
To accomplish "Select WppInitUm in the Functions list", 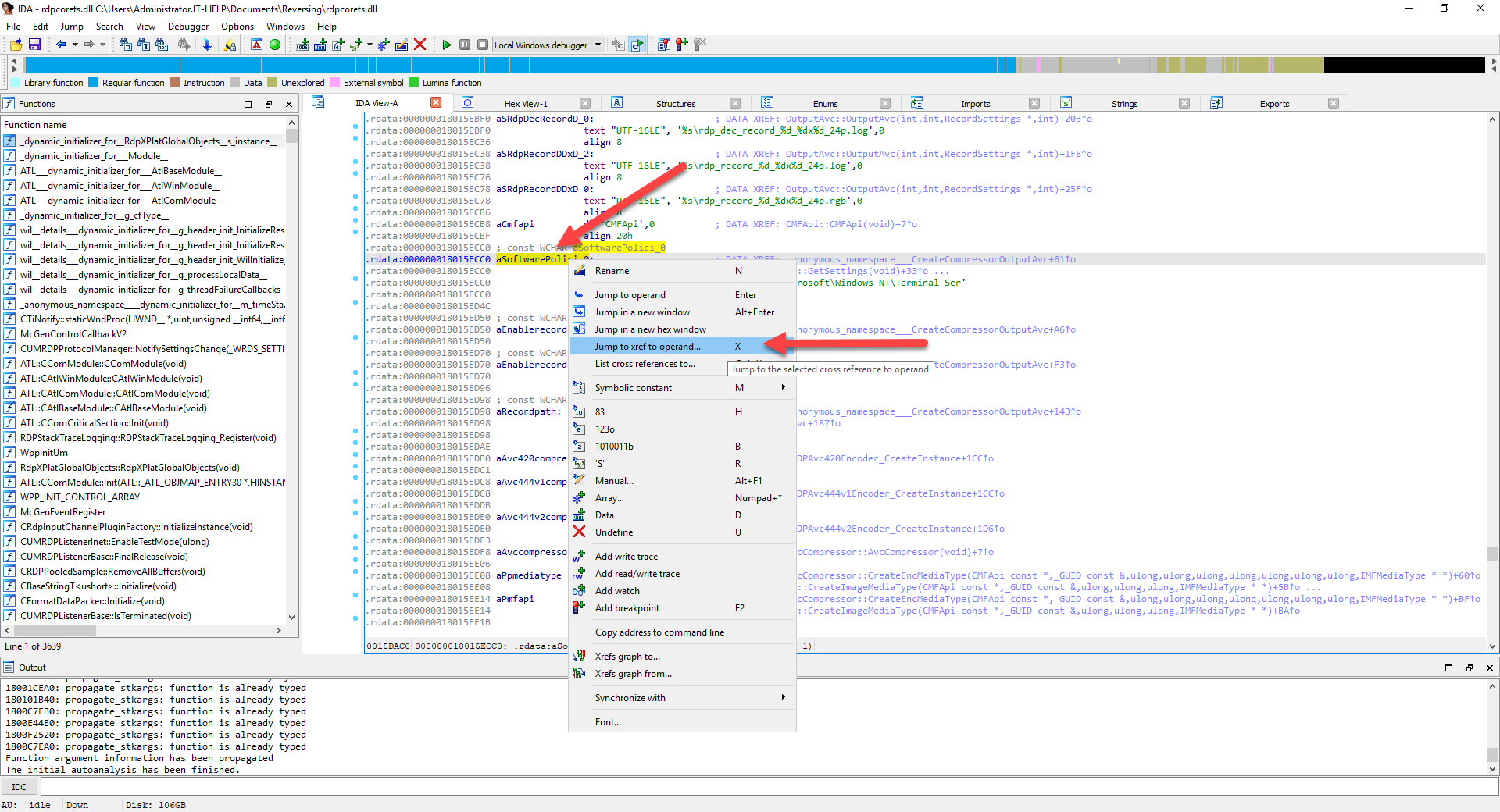I will [x=44, y=453].
